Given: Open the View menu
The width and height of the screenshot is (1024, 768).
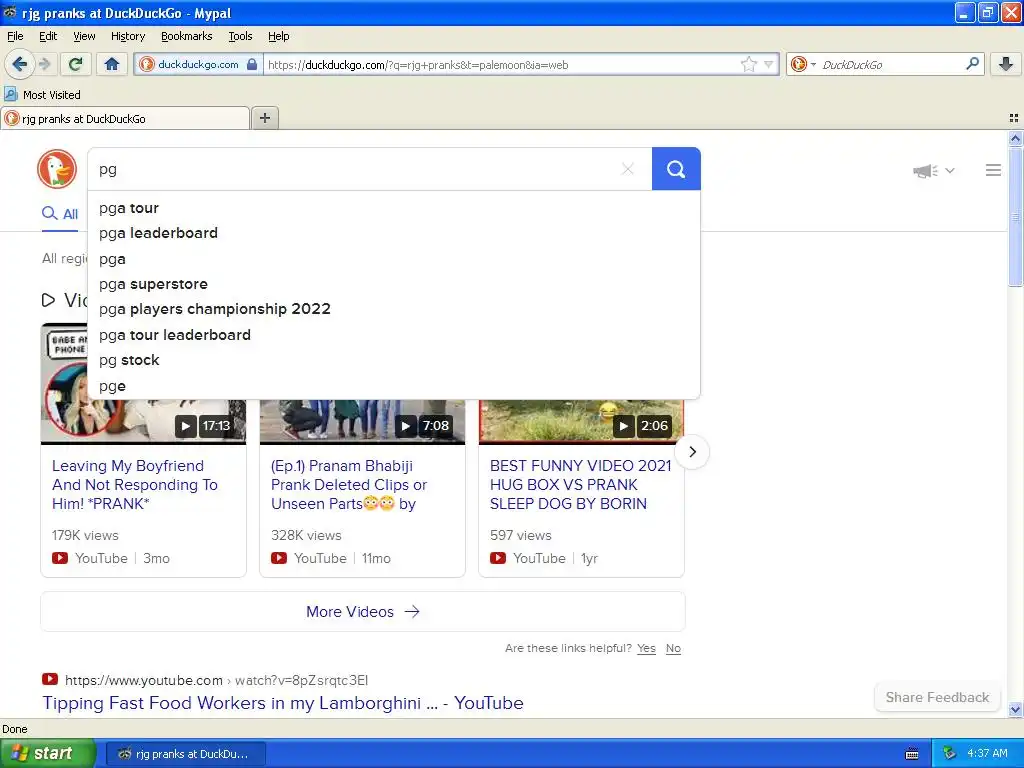Looking at the screenshot, I should click(84, 36).
